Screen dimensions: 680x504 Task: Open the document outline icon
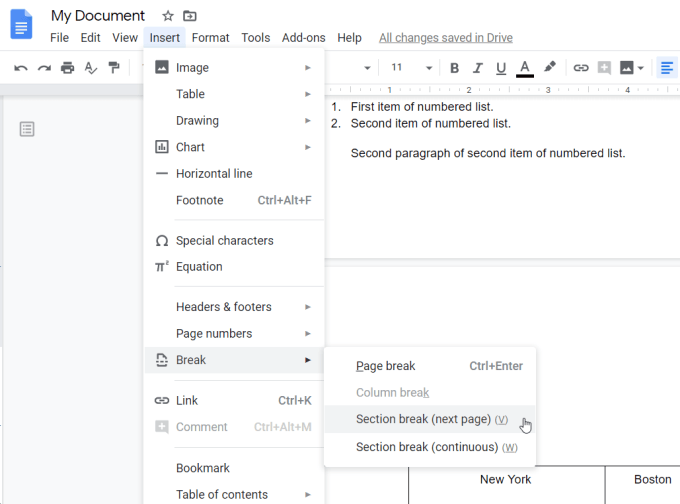click(x=27, y=129)
